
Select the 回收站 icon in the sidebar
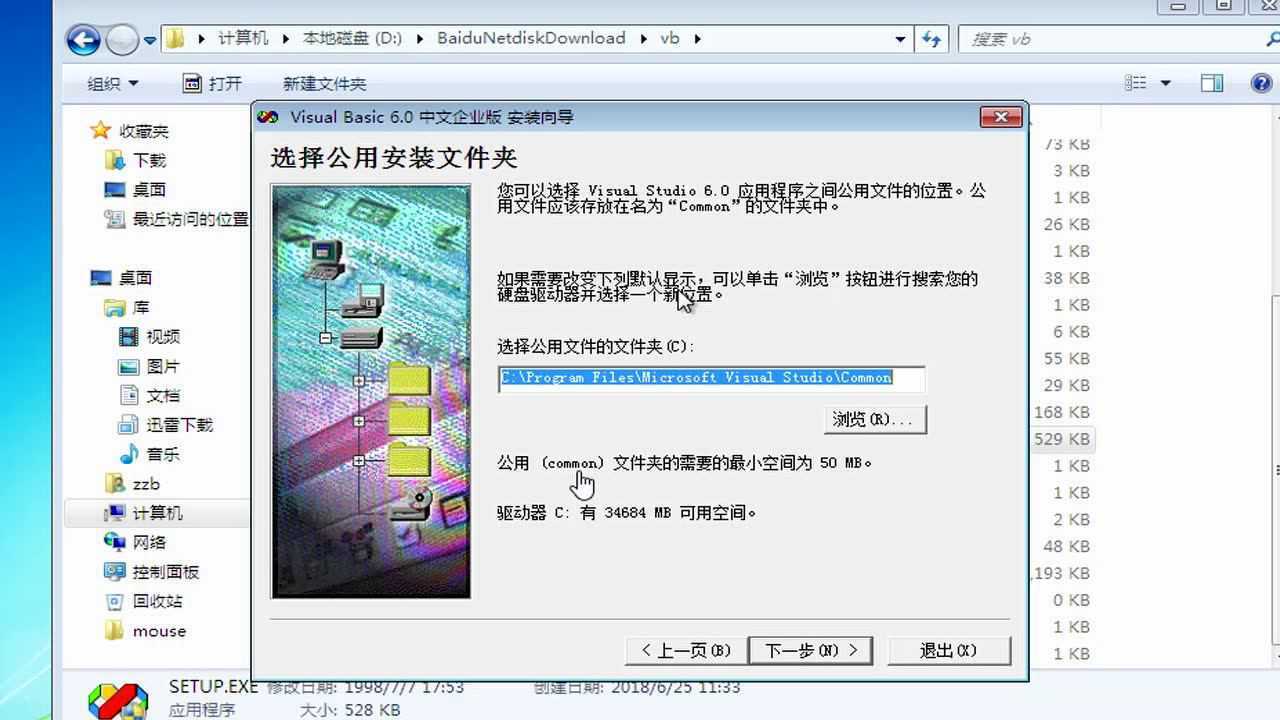pyautogui.click(x=148, y=601)
